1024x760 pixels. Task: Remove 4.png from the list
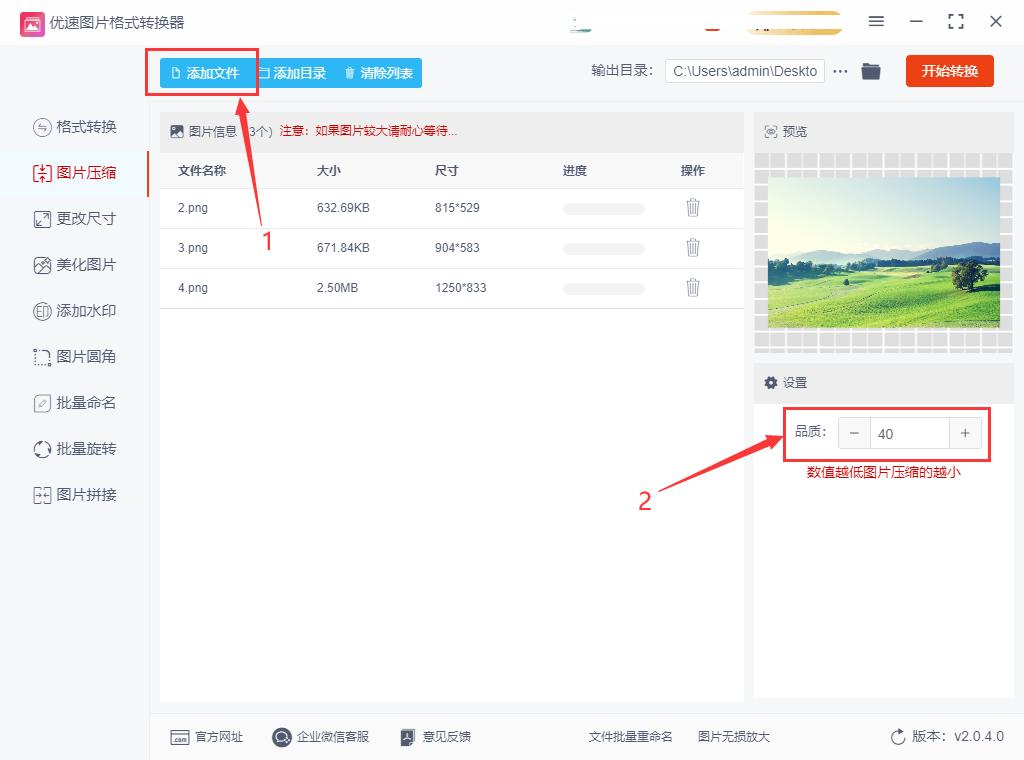coord(693,287)
